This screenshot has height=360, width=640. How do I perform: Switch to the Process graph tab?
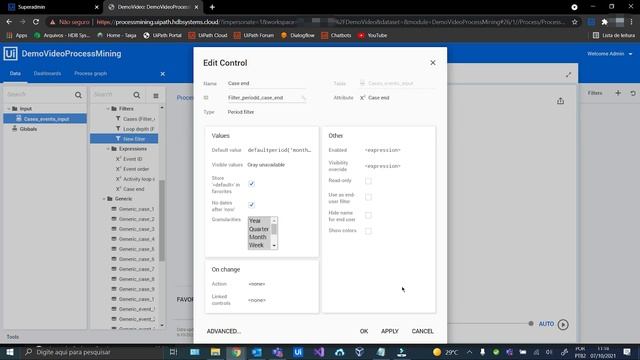pyautogui.click(x=91, y=73)
